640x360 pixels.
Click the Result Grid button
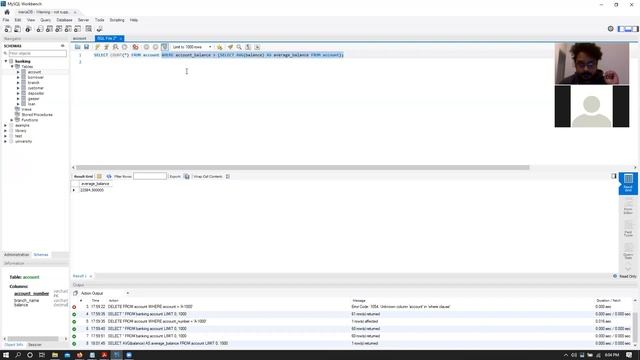(x=84, y=176)
